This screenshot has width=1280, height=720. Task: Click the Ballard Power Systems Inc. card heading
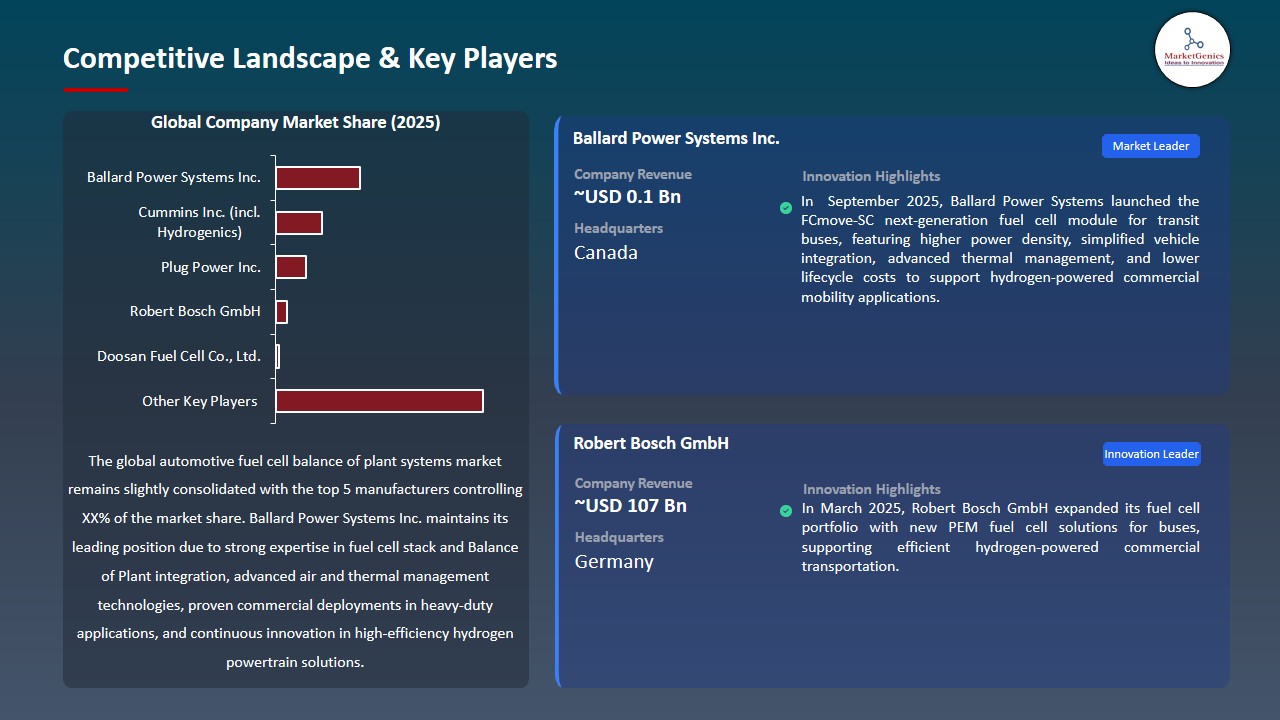[676, 138]
